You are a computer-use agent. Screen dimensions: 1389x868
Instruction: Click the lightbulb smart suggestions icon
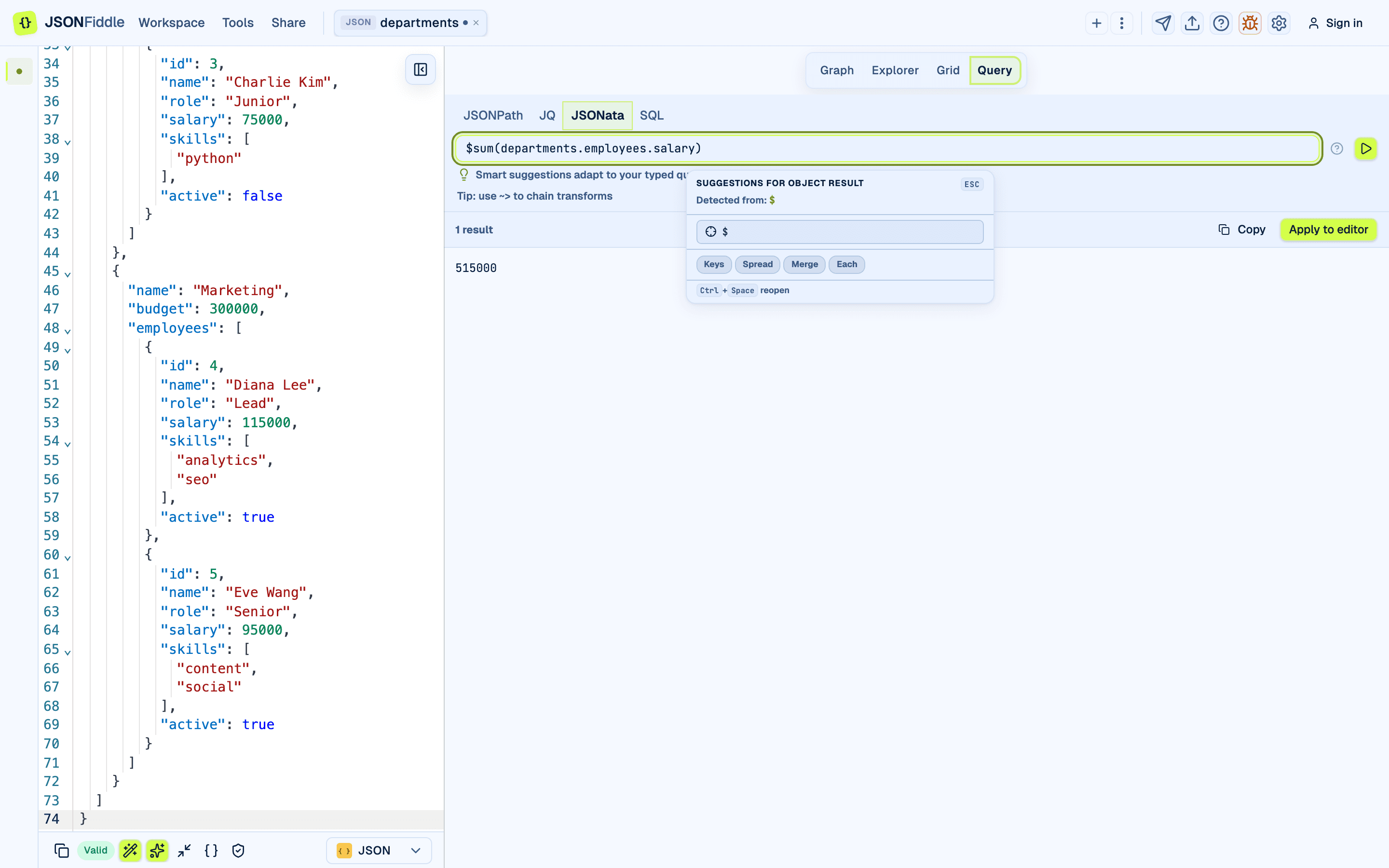tap(464, 175)
